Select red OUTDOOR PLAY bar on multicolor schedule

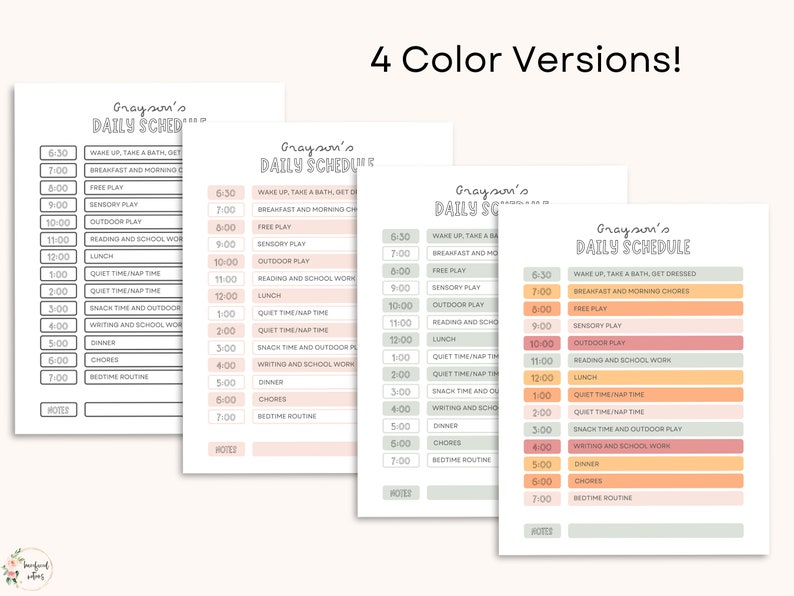pyautogui.click(x=655, y=343)
